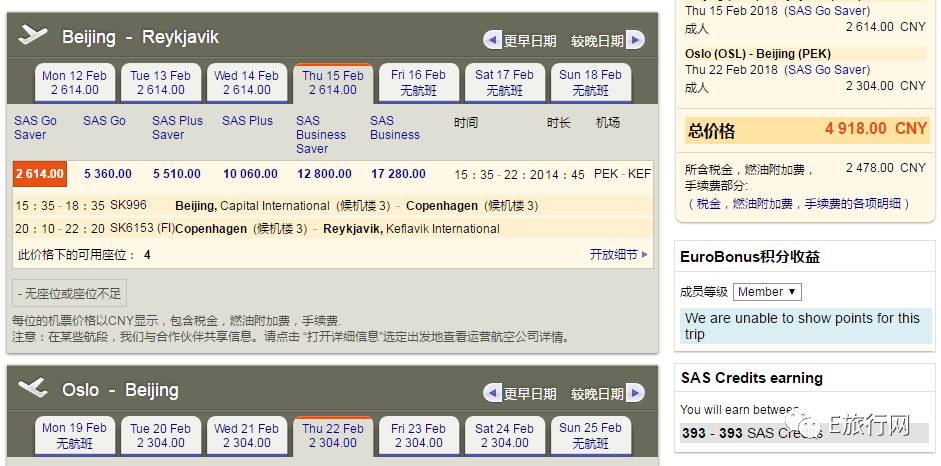Click the SAS Plus column header
The width and height of the screenshot is (941, 466).
click(x=247, y=121)
